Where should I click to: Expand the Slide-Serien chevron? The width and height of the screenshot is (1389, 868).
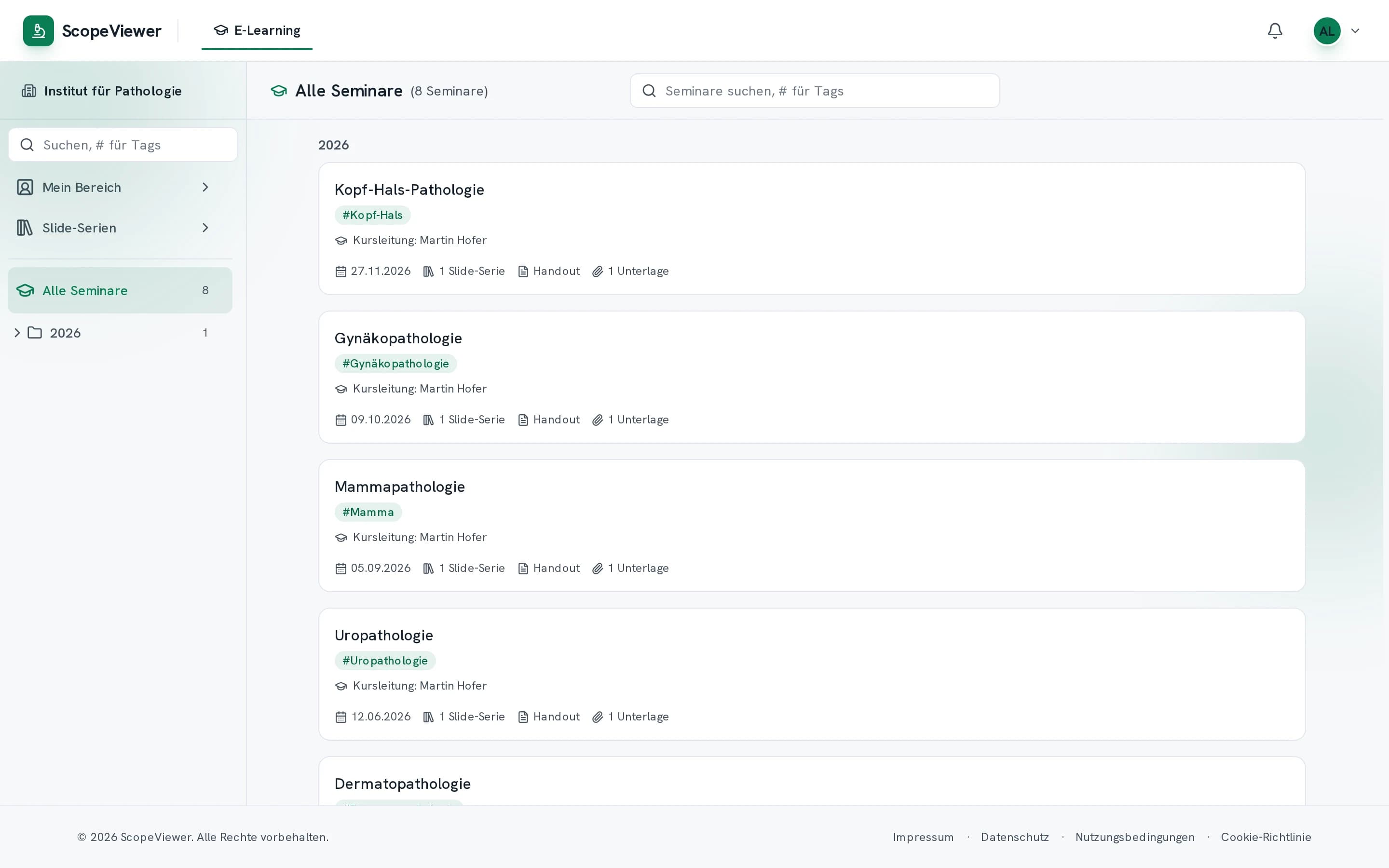click(205, 228)
